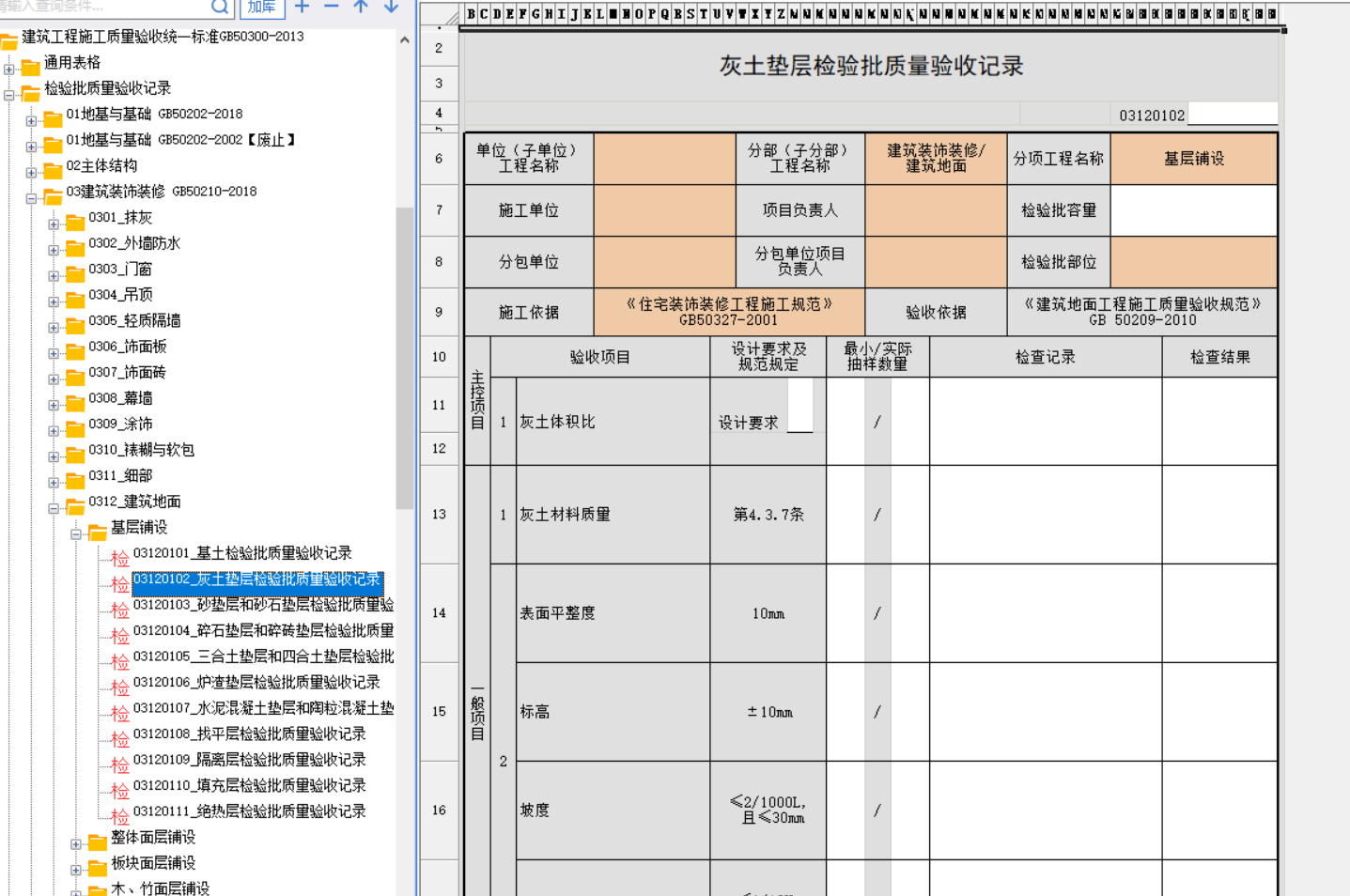Collapse the 基层铺设 folder node
Image resolution: width=1350 pixels, height=896 pixels.
76,533
